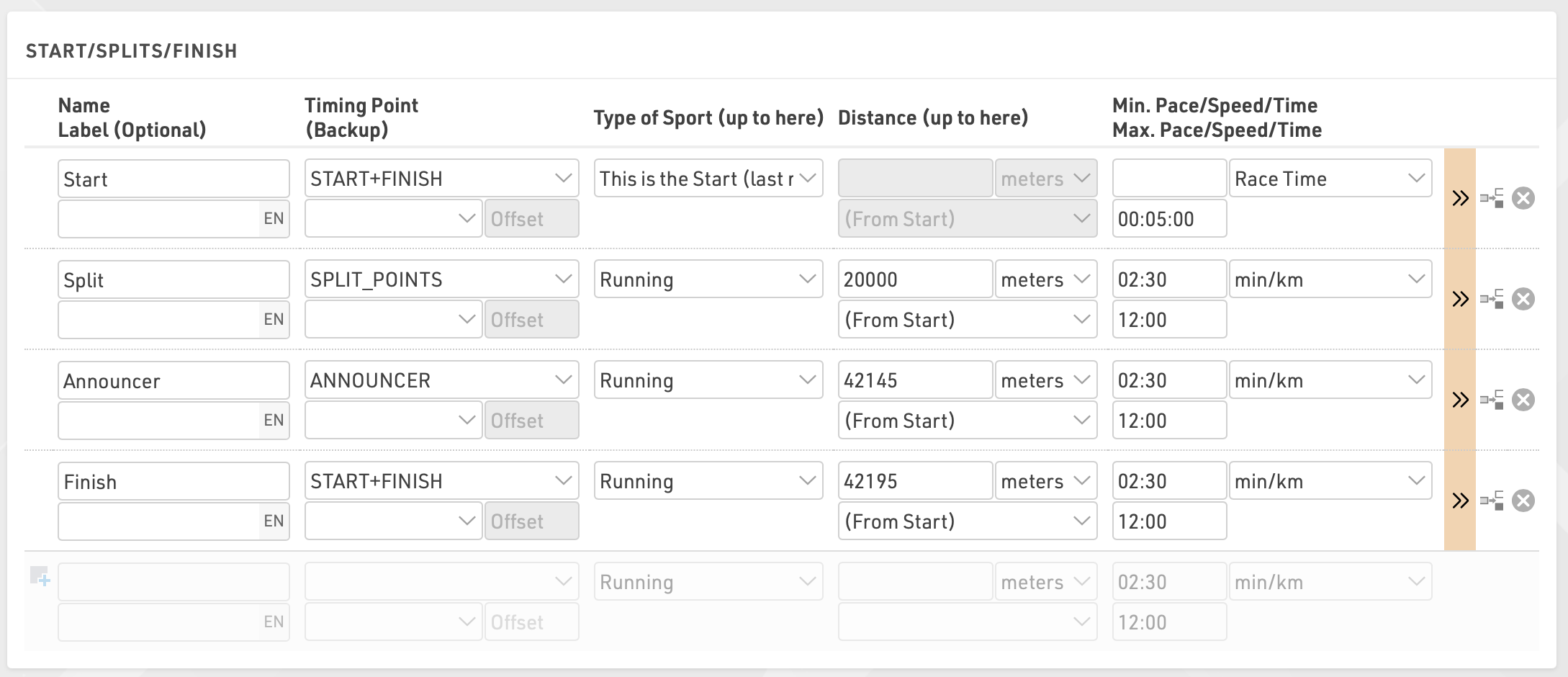This screenshot has width=1568, height=677.
Task: Delete the Finish row with X icon
Action: coord(1523,501)
